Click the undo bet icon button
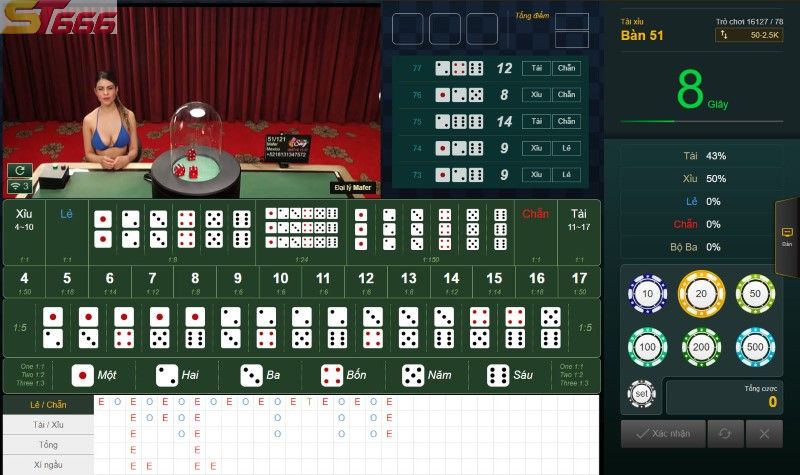800x475 pixels. click(726, 434)
